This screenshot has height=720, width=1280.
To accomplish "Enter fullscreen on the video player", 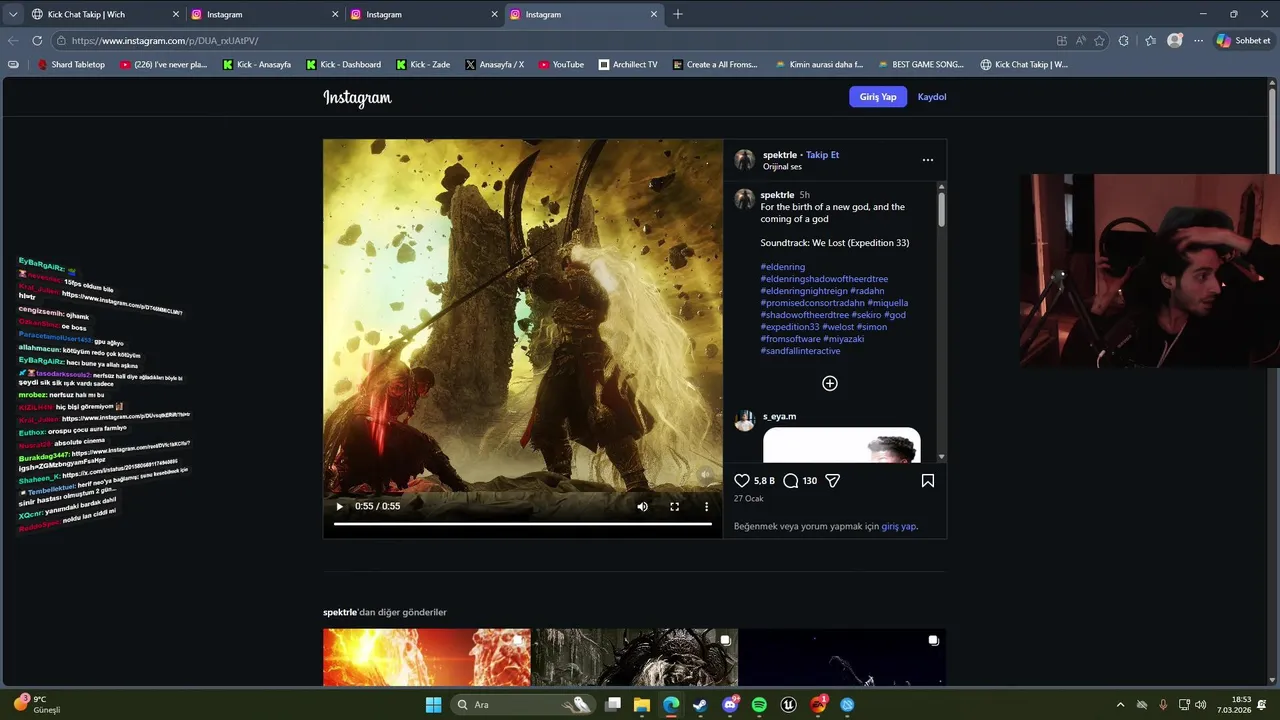I will pos(675,506).
